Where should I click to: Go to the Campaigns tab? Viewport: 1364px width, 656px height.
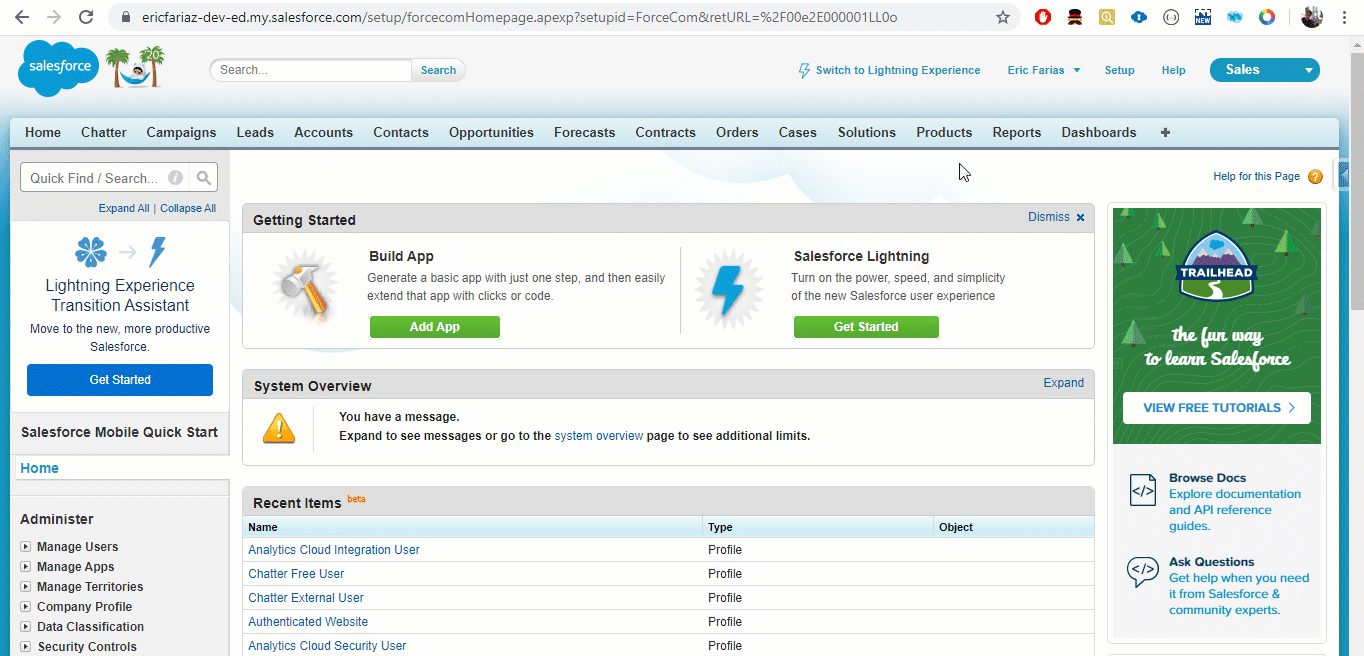coord(181,132)
